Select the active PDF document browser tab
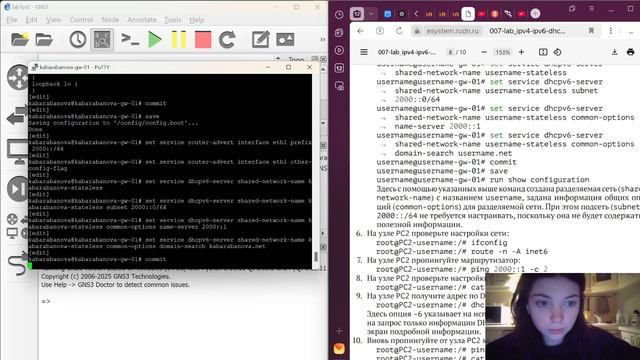The image size is (640, 360). click(468, 14)
